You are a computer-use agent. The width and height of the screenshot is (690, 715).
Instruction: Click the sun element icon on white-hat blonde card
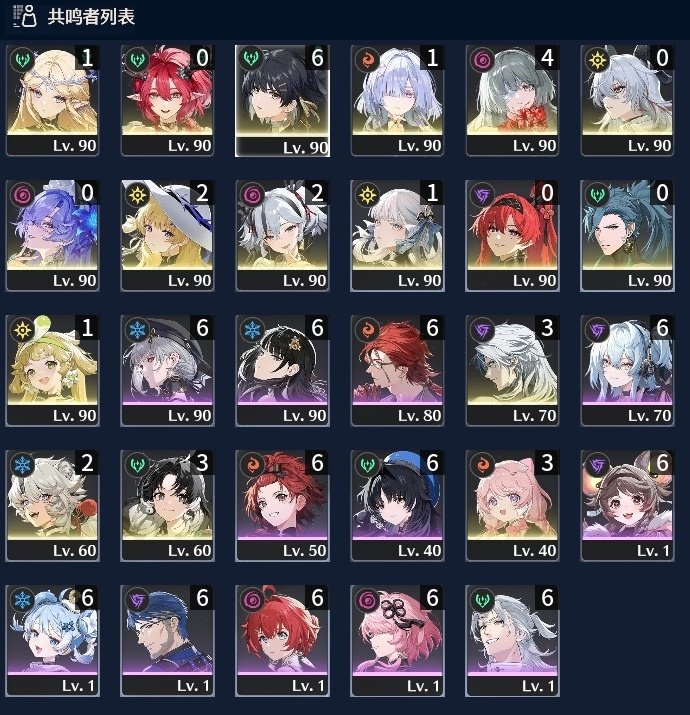[x=138, y=195]
